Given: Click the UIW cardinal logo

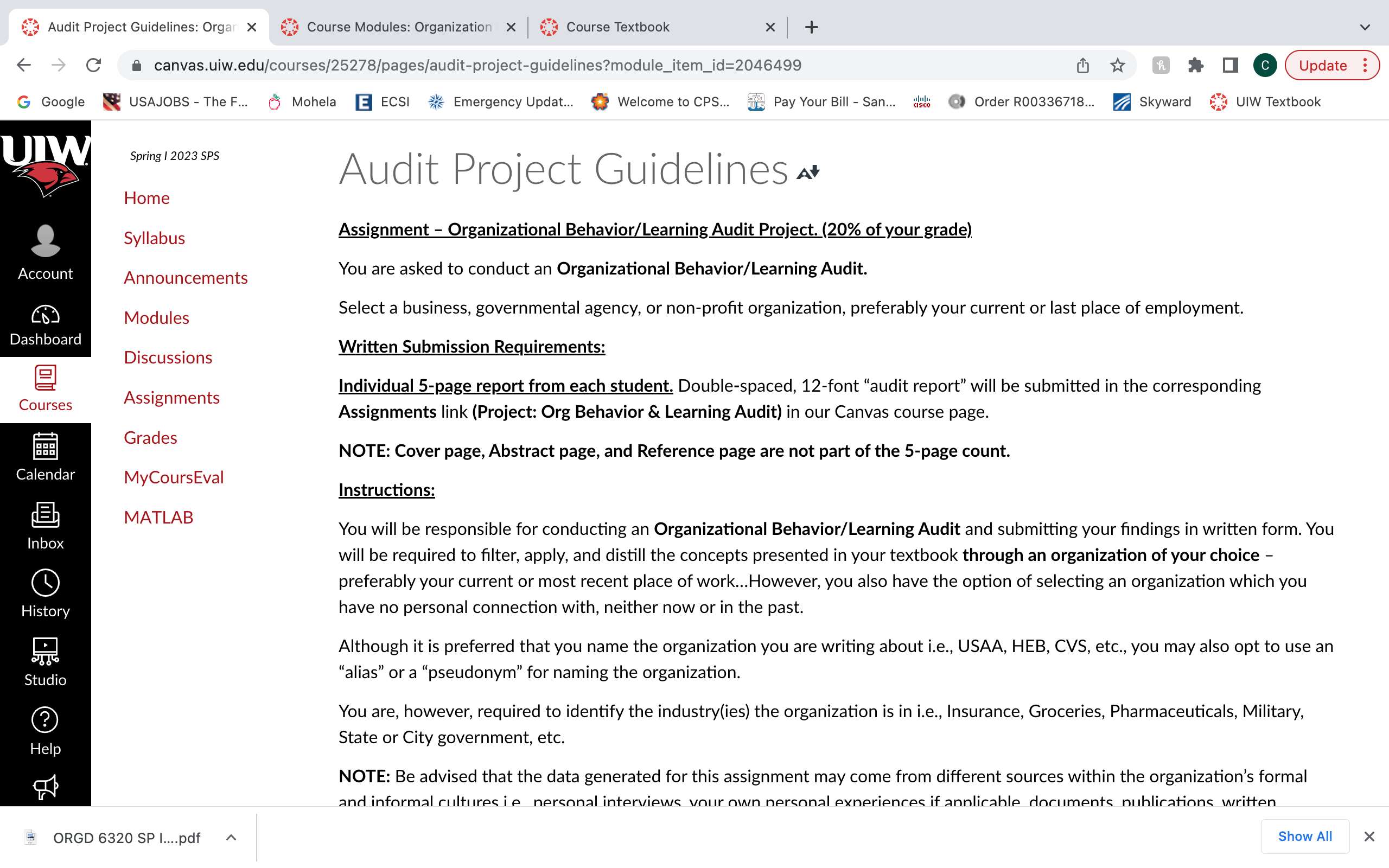Looking at the screenshot, I should [x=46, y=165].
